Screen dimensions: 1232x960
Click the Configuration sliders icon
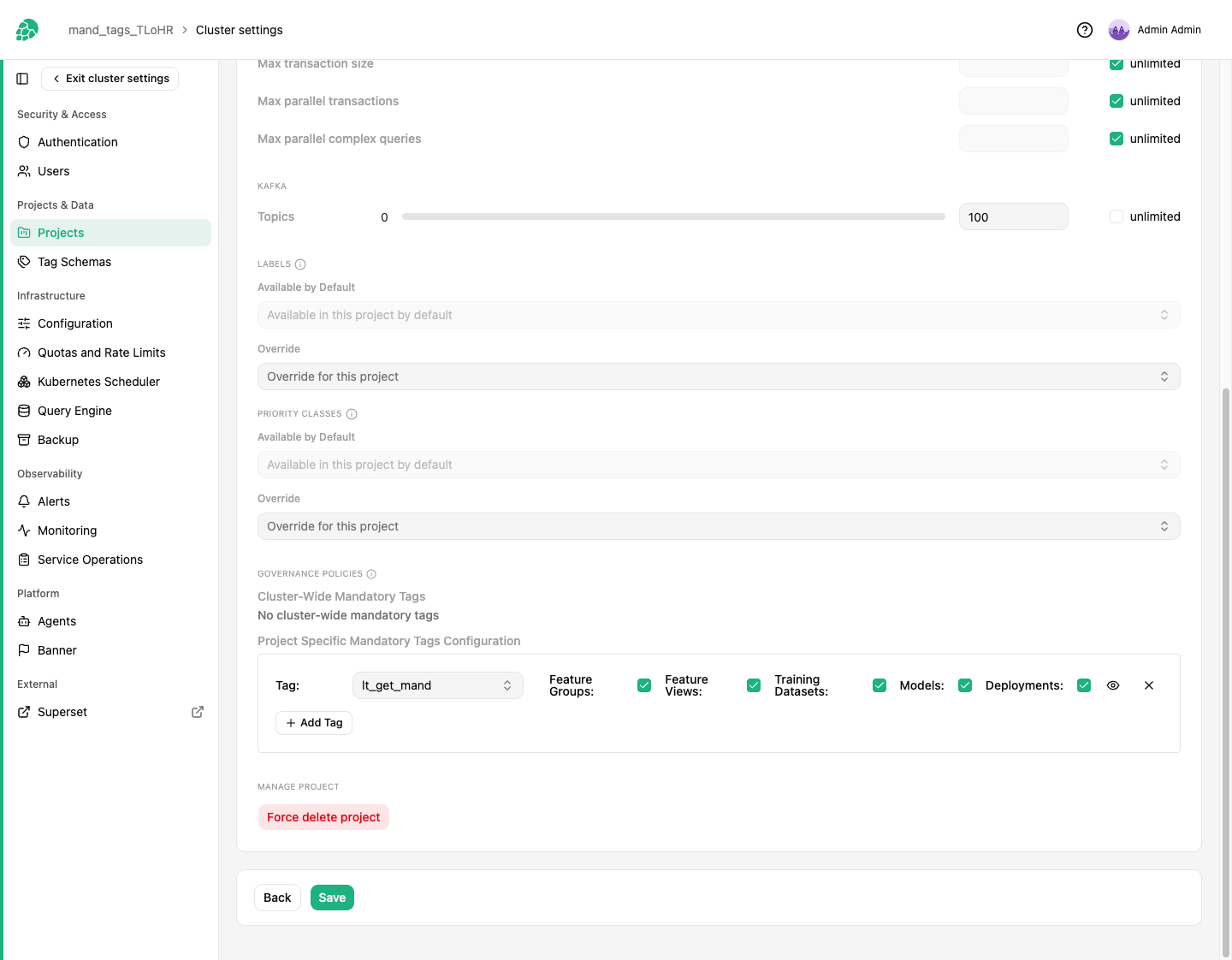pyautogui.click(x=24, y=323)
